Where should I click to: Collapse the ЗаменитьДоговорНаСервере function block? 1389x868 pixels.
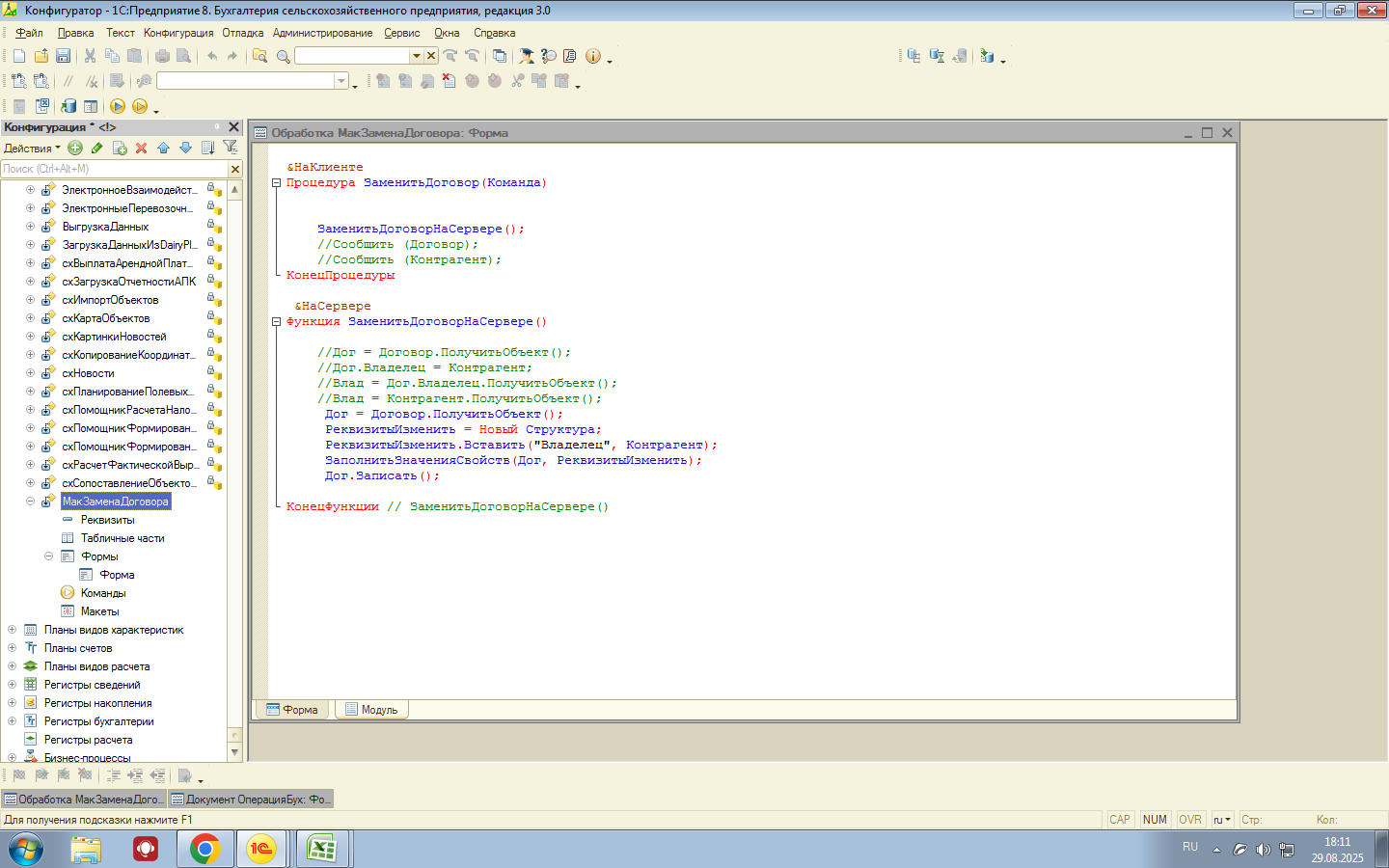click(x=276, y=321)
